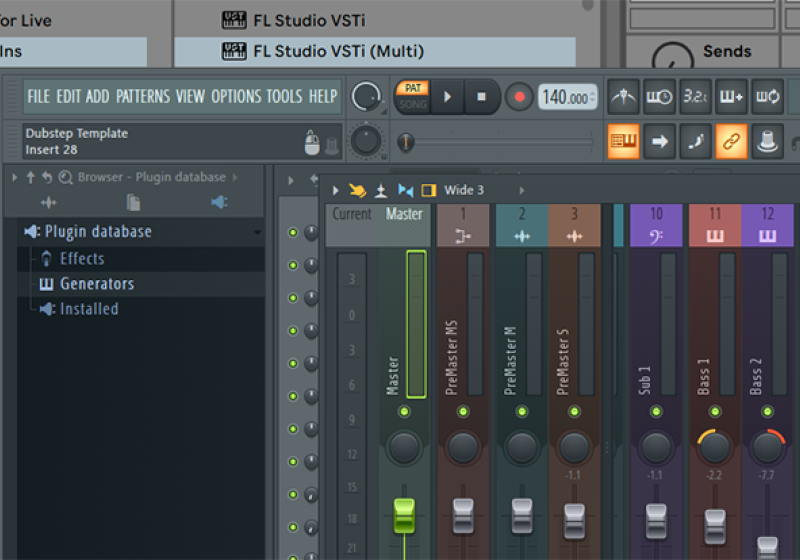
Task: Click the typing keyboard to piano icon
Action: coord(624,141)
